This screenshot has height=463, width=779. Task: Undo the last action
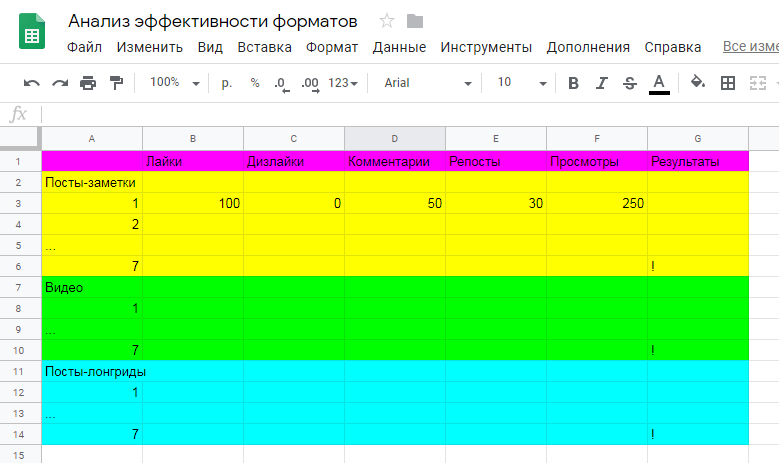[32, 83]
